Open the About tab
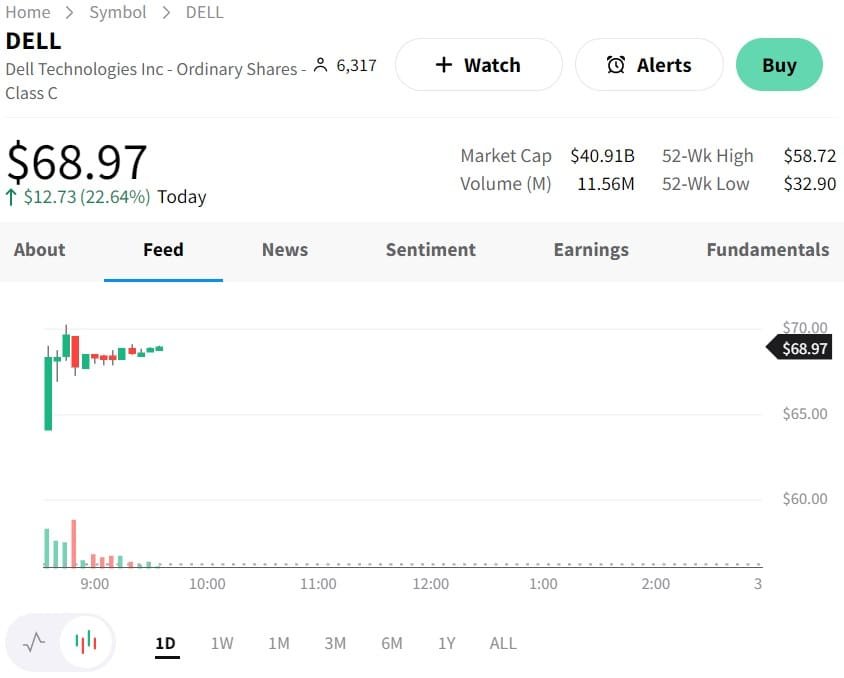Image resolution: width=844 pixels, height=678 pixels. click(39, 250)
